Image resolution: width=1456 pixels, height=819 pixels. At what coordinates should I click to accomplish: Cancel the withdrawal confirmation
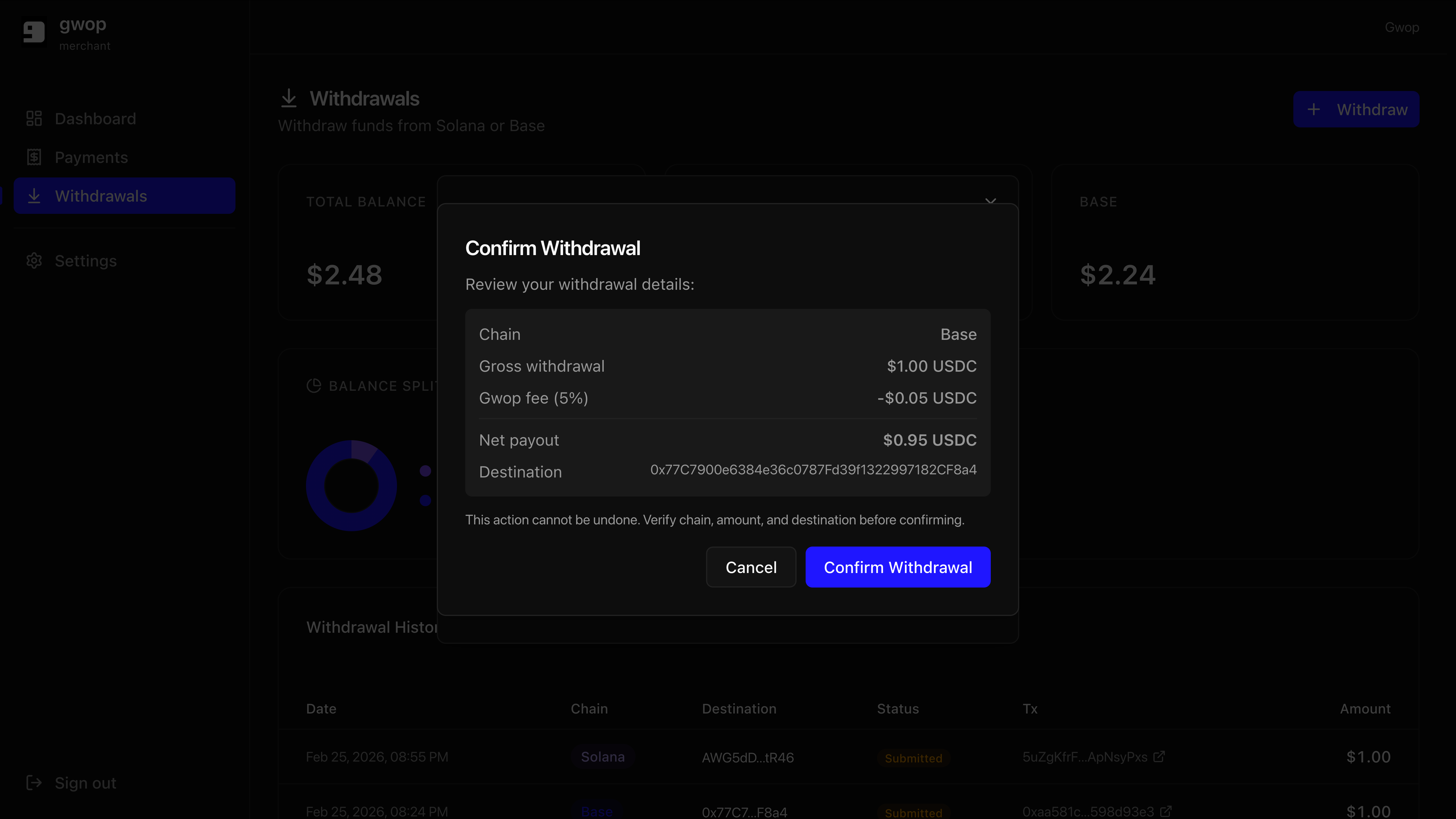coord(751,567)
